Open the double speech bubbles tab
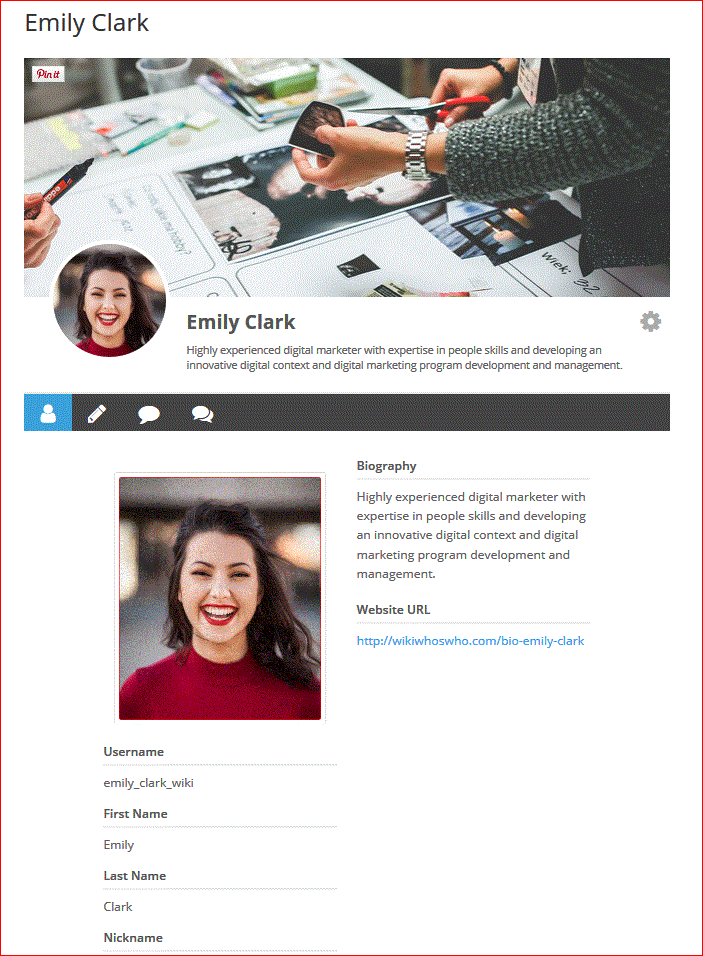 coord(202,415)
